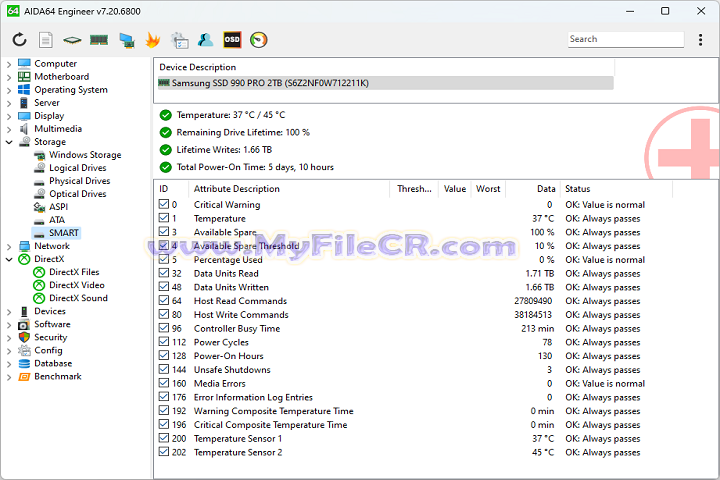Viewport: 720px width, 480px height.
Task: Open DirectX Sound page
Action: click(x=78, y=298)
